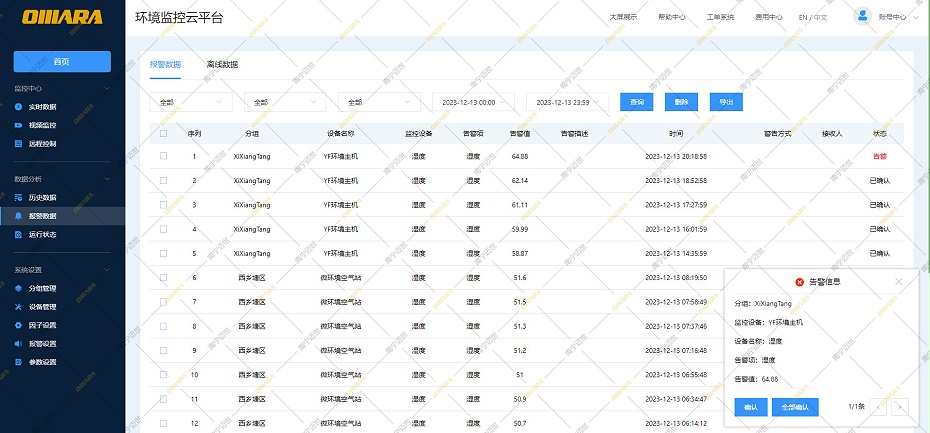Select the checkbox for row 6

[164, 277]
